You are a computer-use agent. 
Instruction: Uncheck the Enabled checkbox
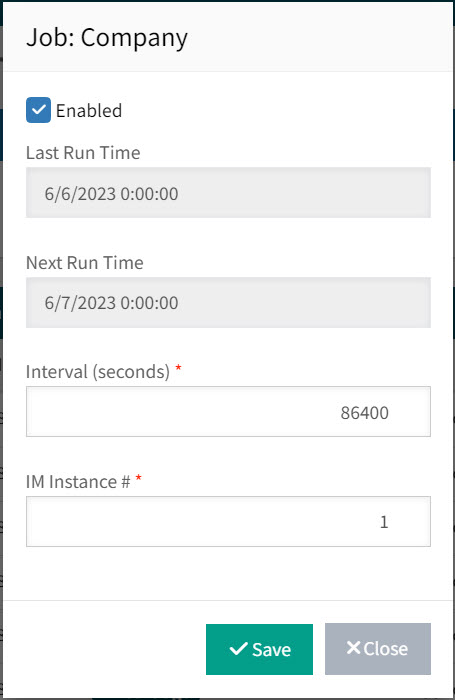tap(38, 110)
